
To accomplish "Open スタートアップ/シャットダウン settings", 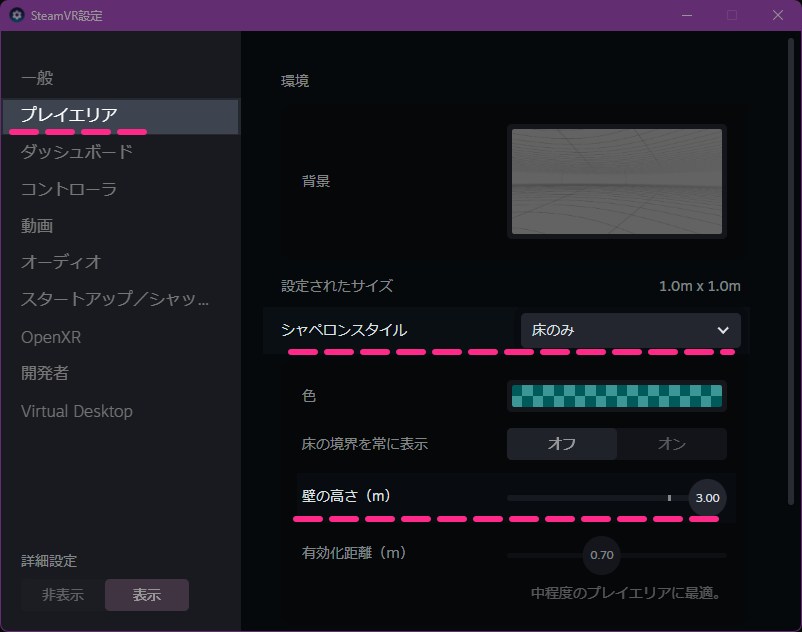I will [x=115, y=299].
